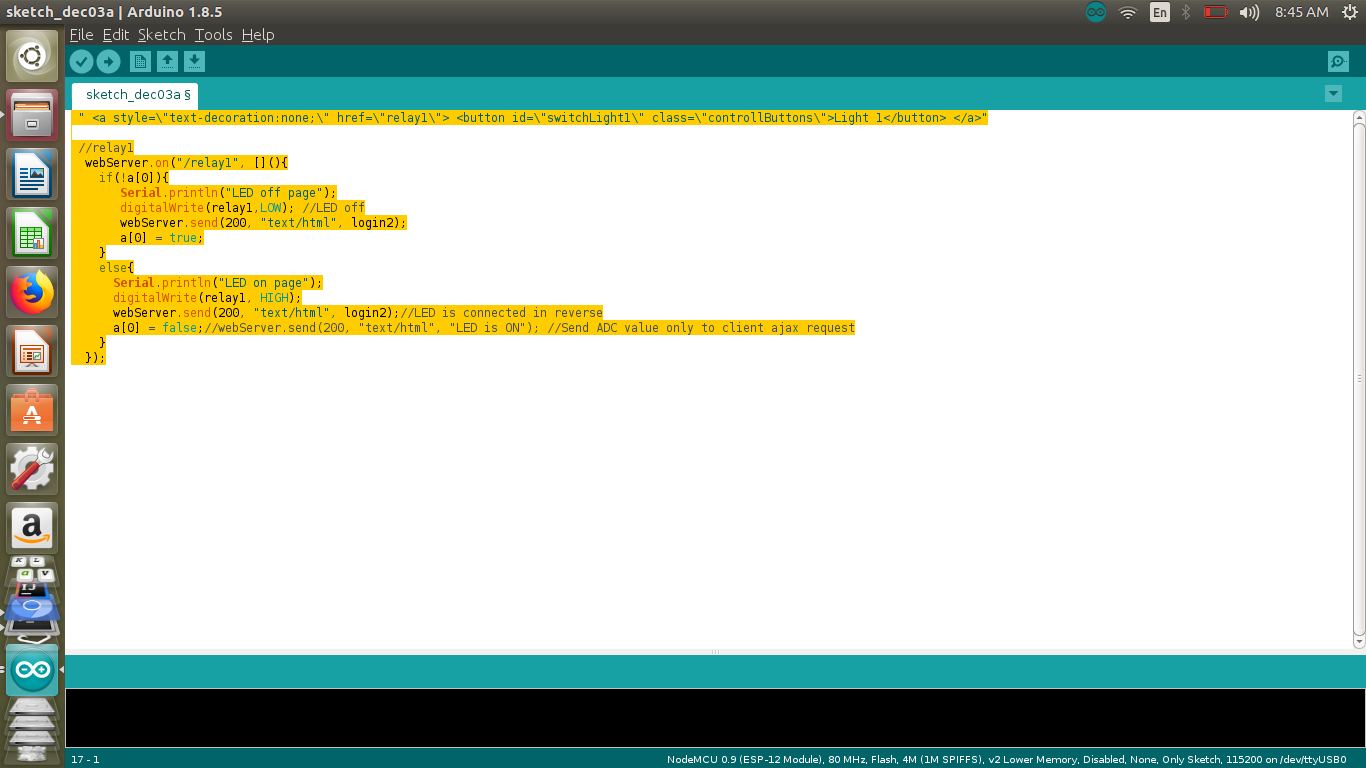The width and height of the screenshot is (1366, 768).
Task: Click the editor vertical scrollbar
Action: tap(1359, 378)
